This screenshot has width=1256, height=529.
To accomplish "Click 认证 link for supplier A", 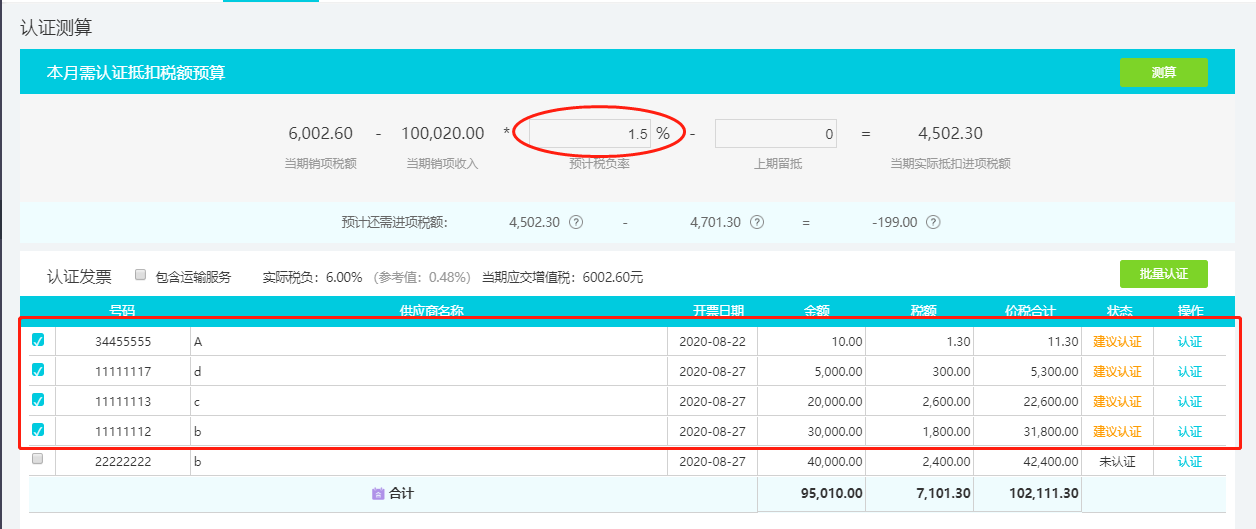I will (1190, 342).
